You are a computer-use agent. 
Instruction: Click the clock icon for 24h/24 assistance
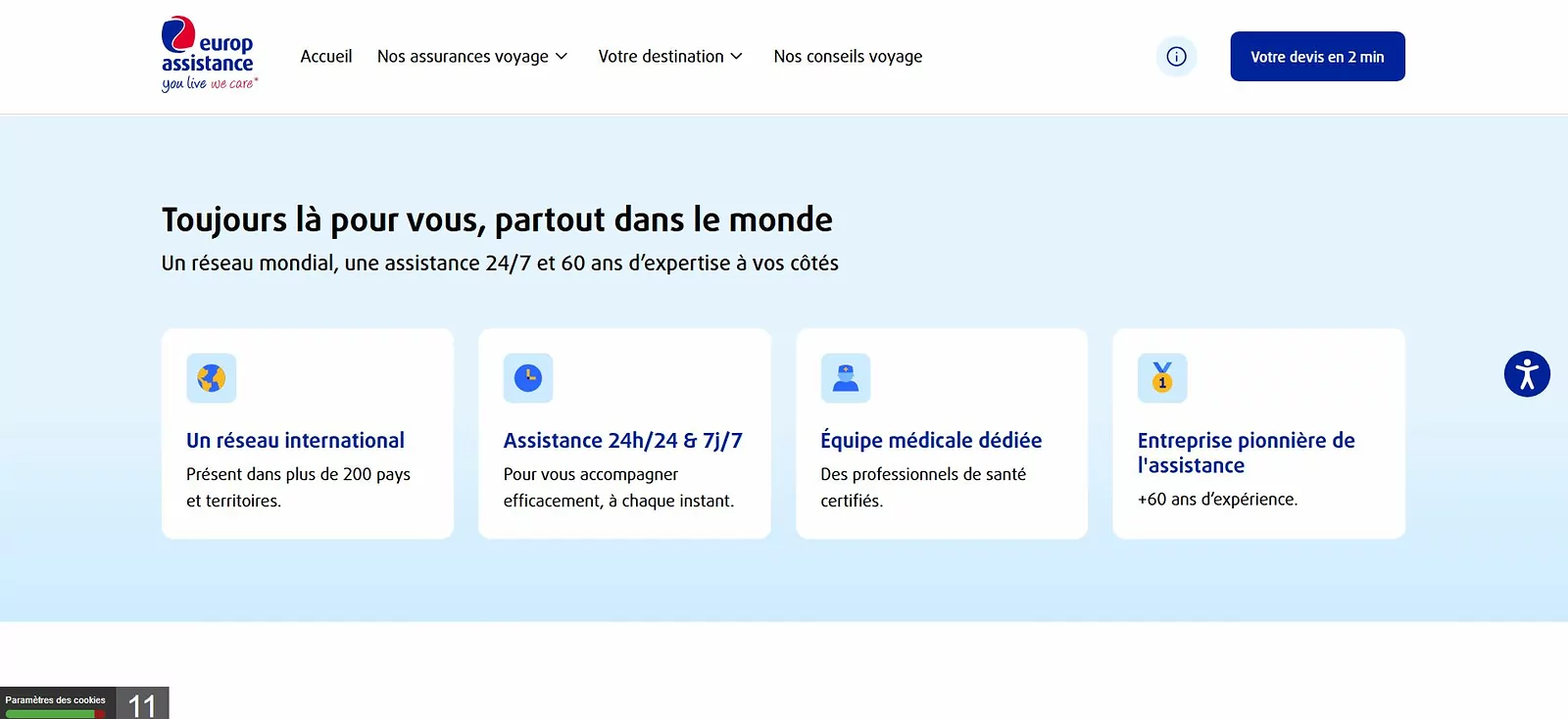528,378
